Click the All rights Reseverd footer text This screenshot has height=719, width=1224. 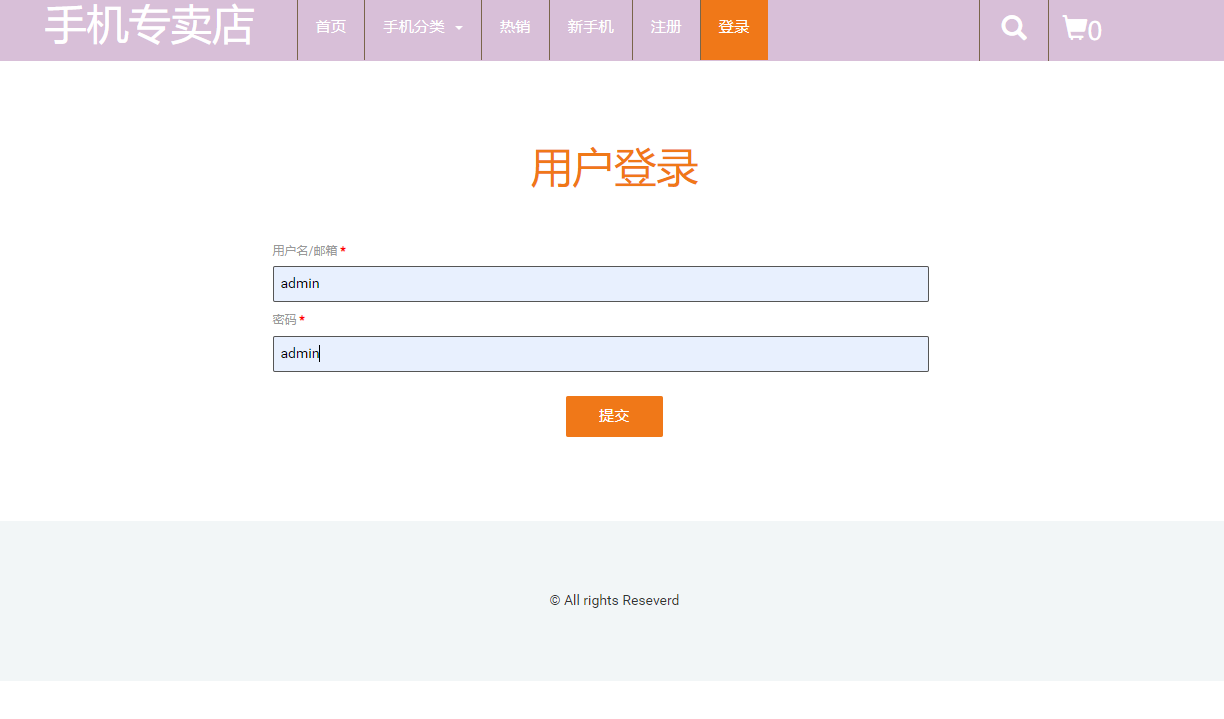point(614,600)
